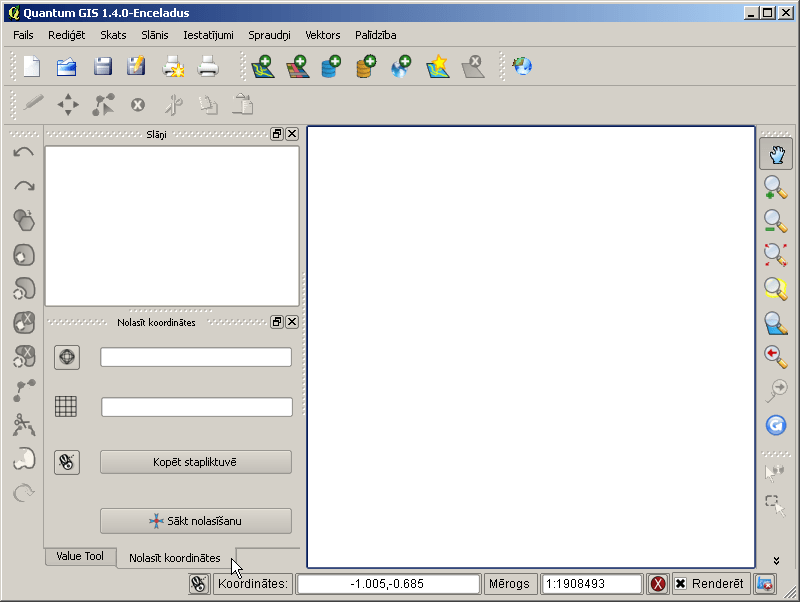
Task: Click copy features icon
Action: (x=208, y=105)
